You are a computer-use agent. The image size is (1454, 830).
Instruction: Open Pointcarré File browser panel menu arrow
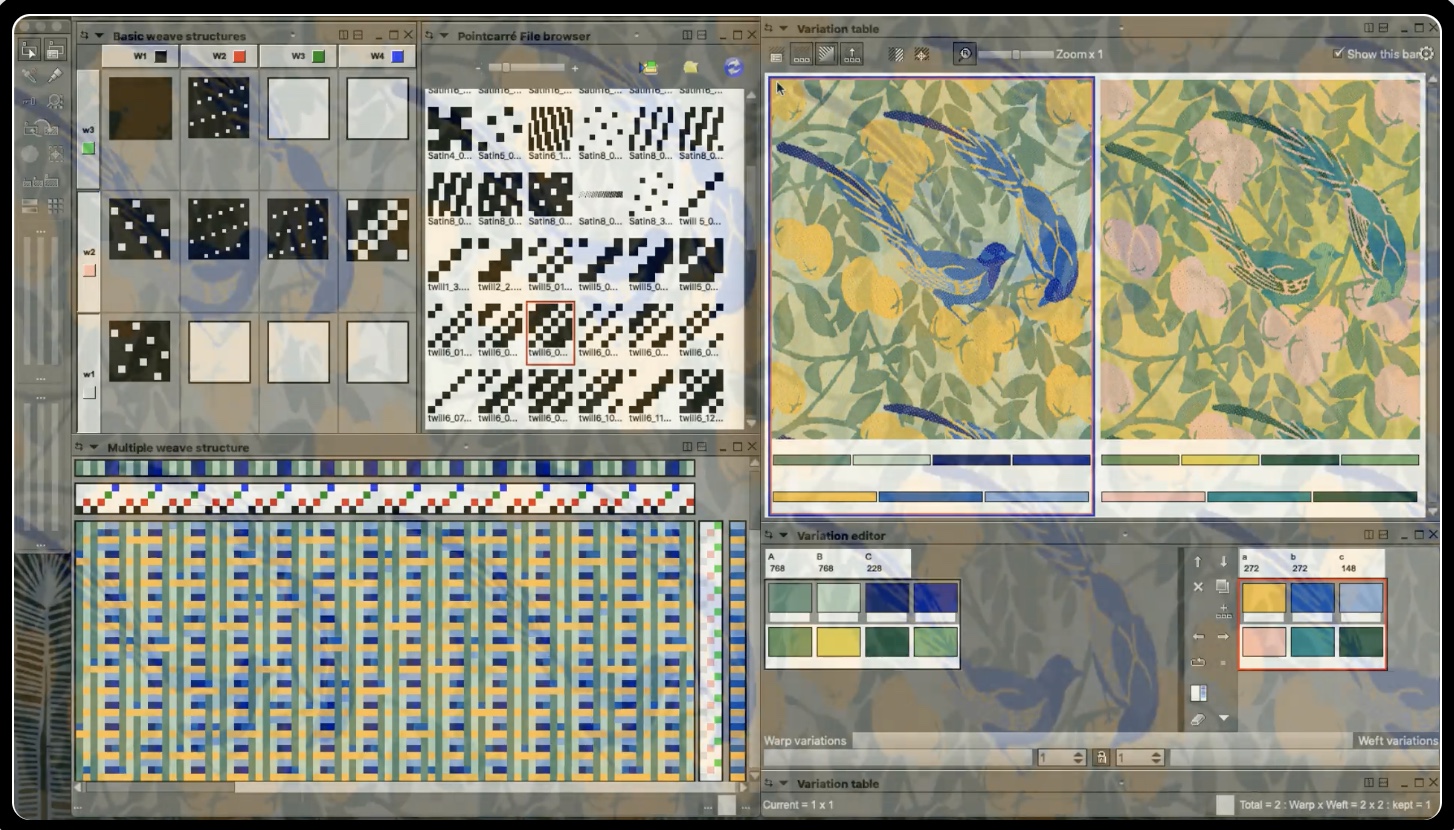443,36
